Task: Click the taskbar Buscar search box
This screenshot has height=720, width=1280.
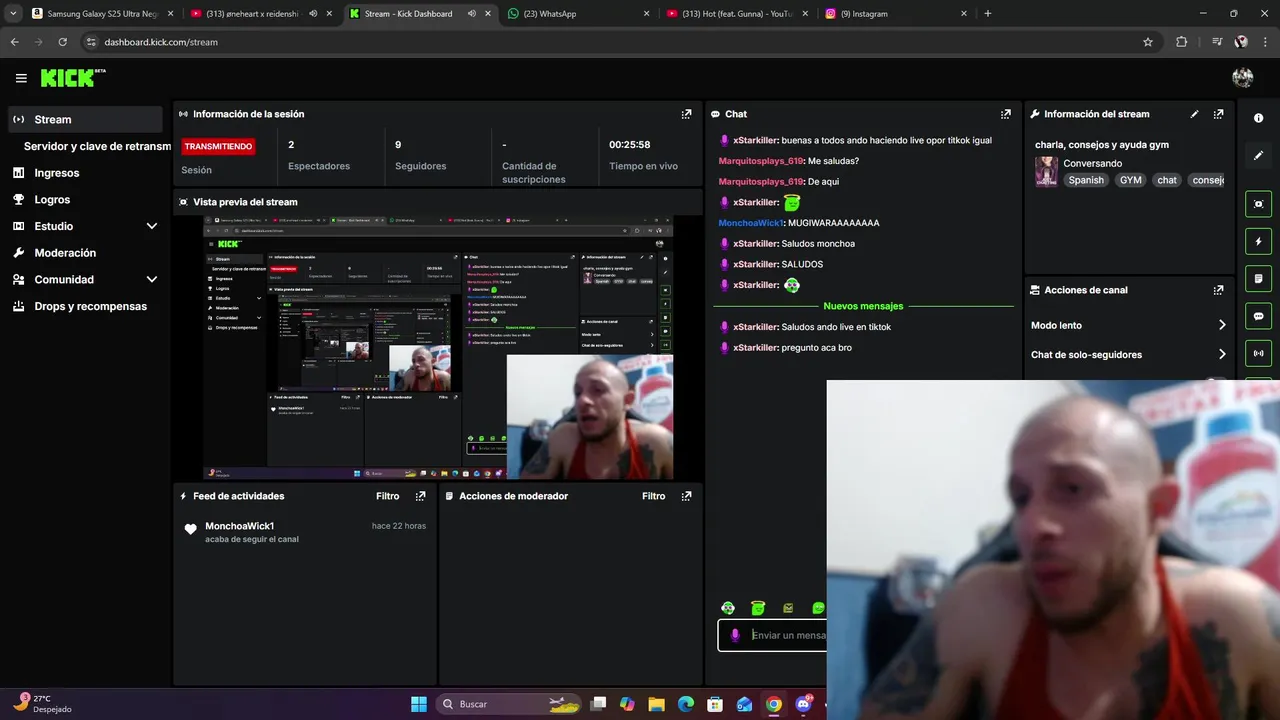Action: [510, 704]
